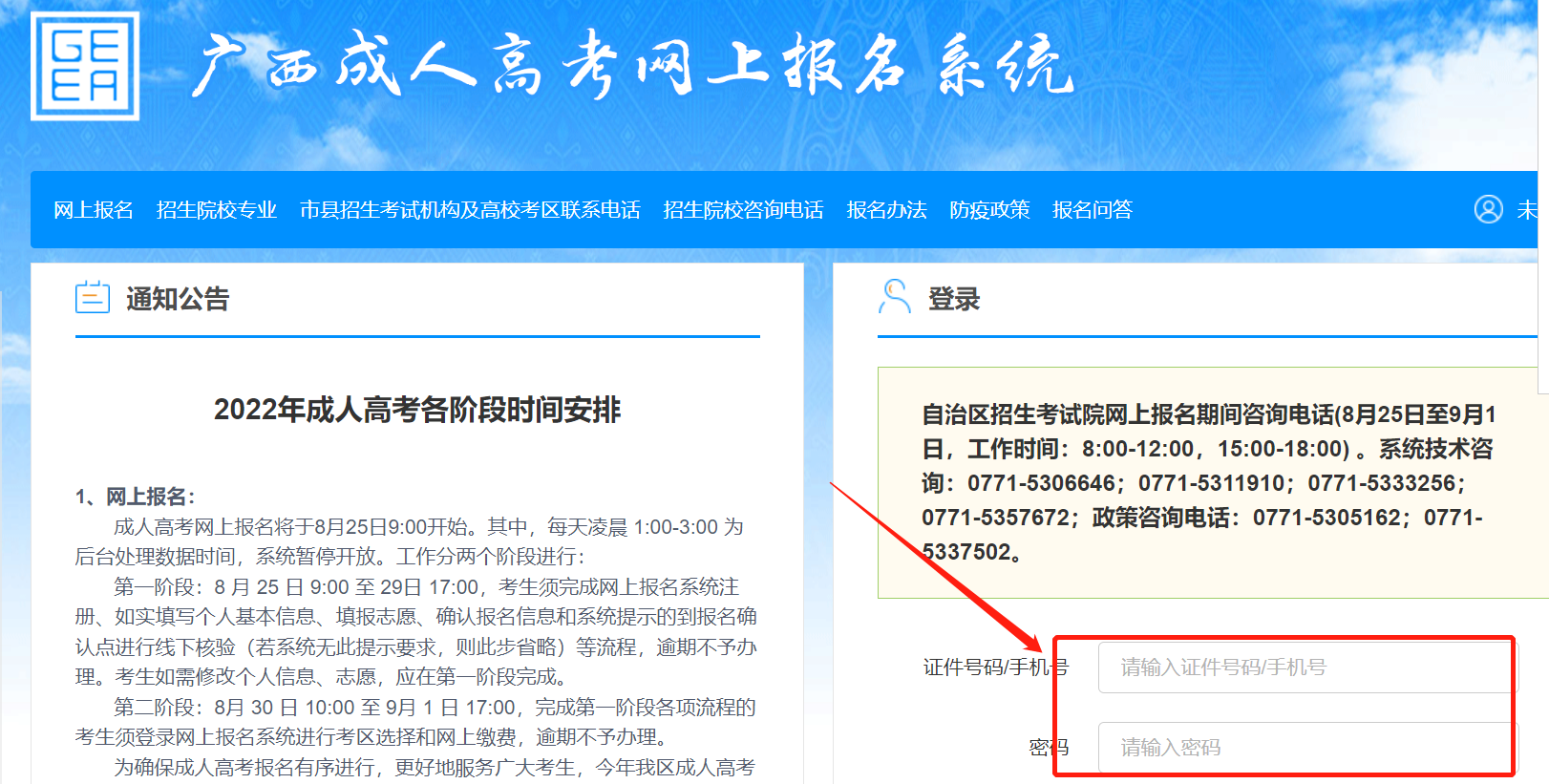Click the 广西成人高考网上报名系统 site title
1549x784 pixels.
click(x=632, y=65)
